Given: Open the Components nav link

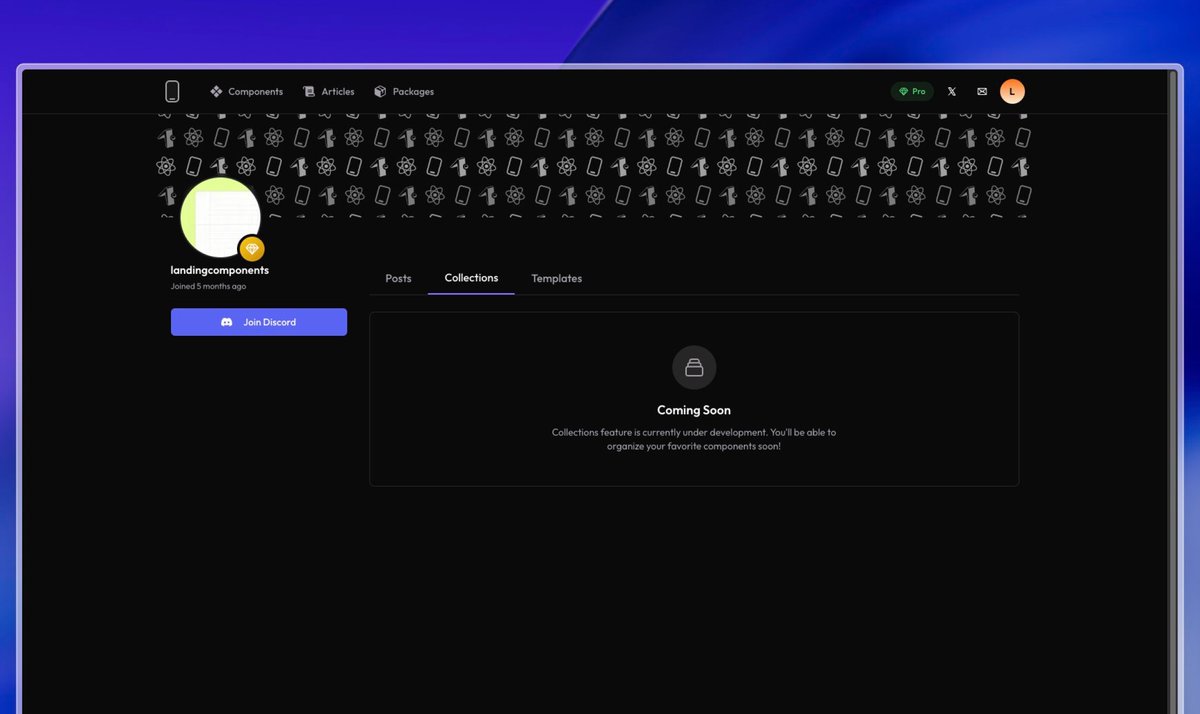Looking at the screenshot, I should pos(246,91).
